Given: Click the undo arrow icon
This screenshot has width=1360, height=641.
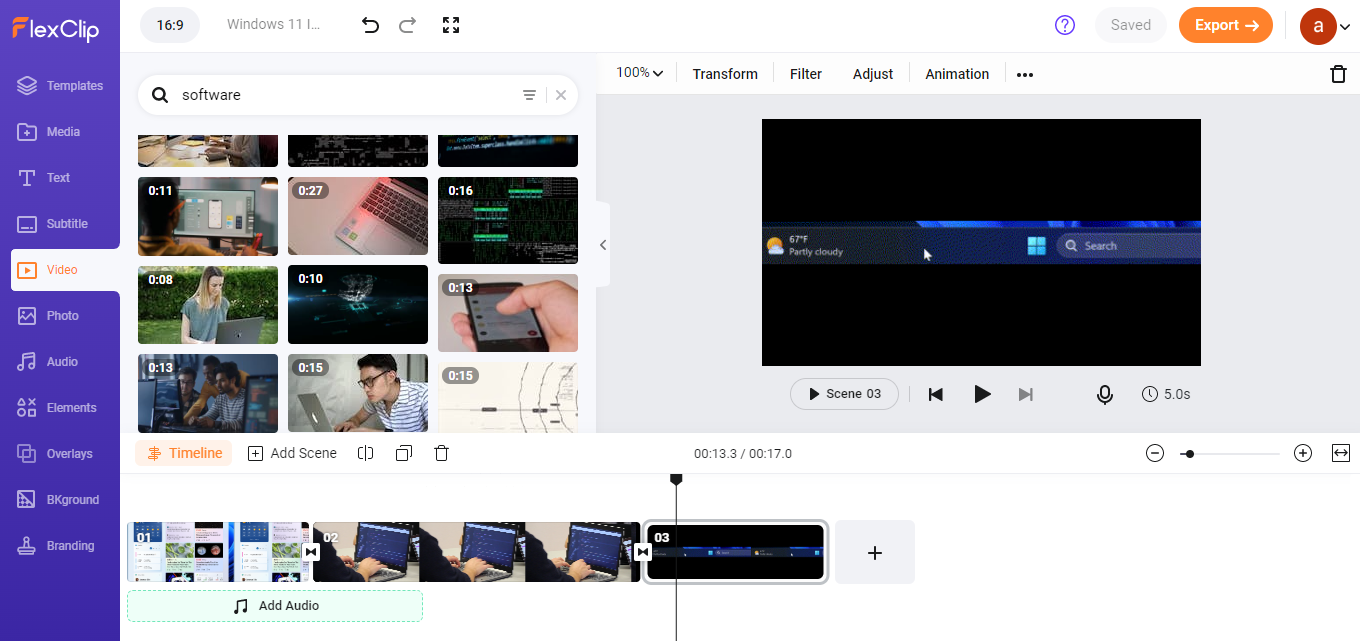Looking at the screenshot, I should coord(371,25).
